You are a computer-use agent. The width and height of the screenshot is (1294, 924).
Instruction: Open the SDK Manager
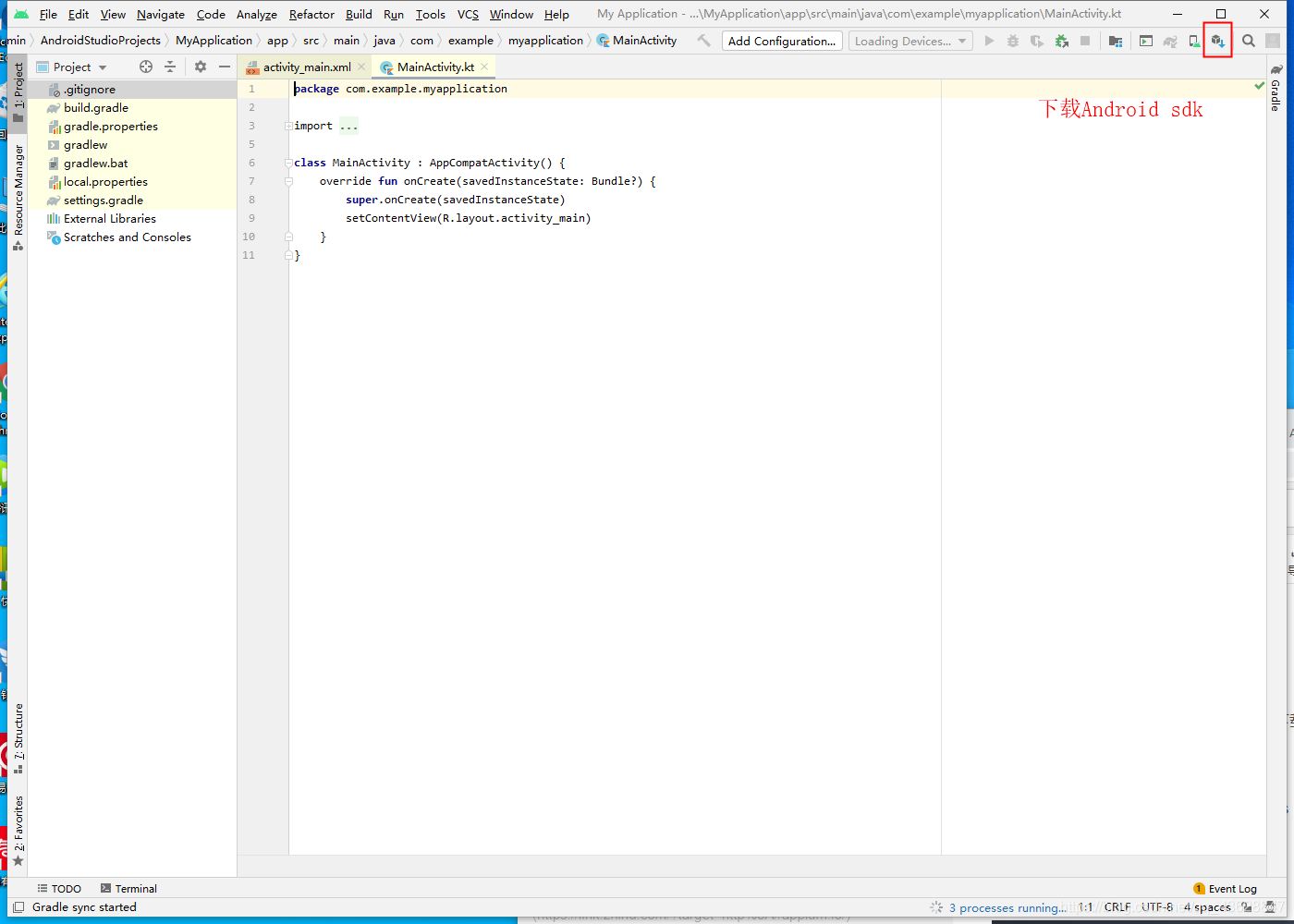[1217, 40]
